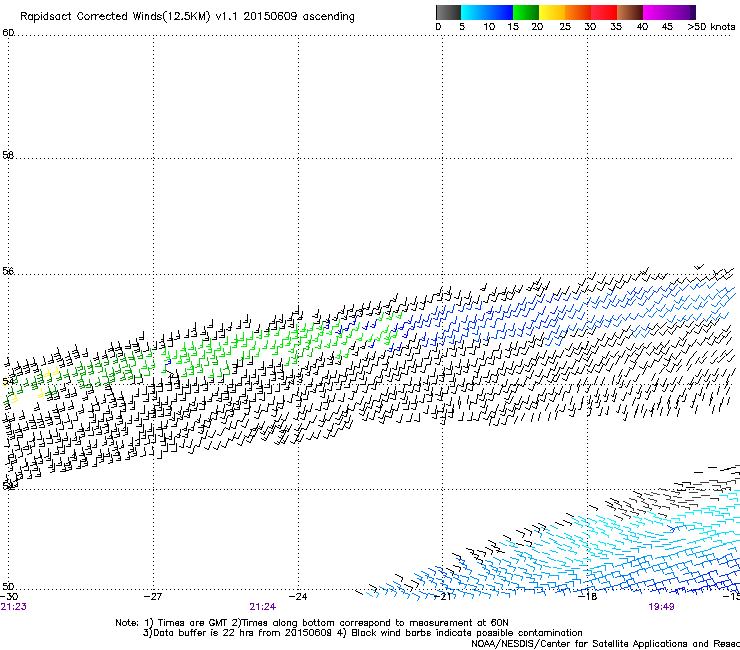This screenshot has height=650, width=740.
Task: Click the latitude label '60'
Action: click(x=8, y=33)
